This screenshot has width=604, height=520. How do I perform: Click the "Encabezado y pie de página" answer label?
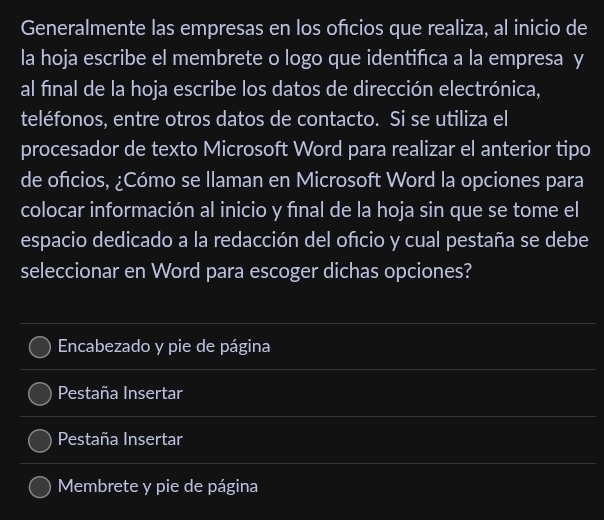click(x=164, y=347)
